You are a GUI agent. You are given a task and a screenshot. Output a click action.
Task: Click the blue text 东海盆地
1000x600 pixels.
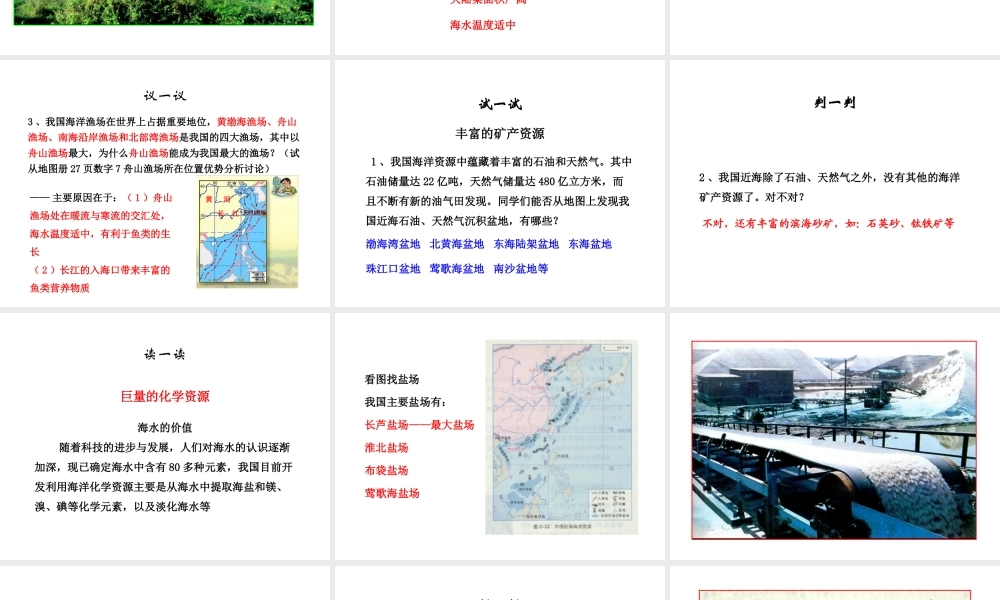(x=590, y=244)
